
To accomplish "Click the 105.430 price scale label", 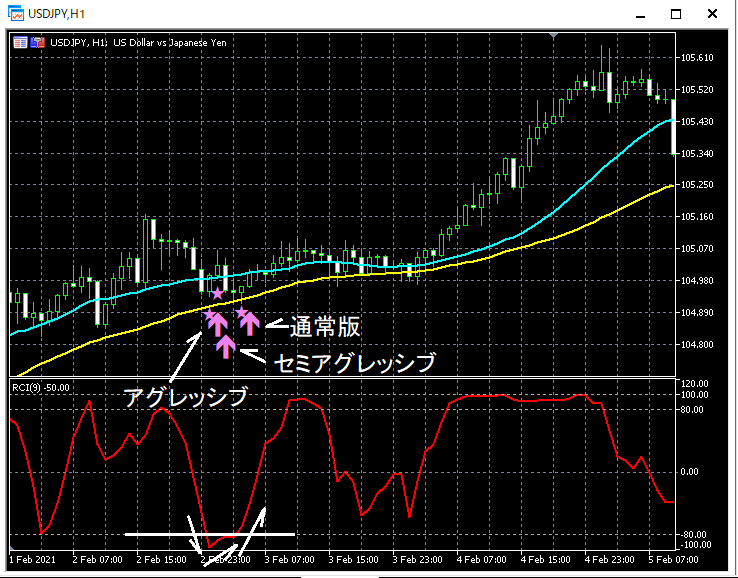I will pyautogui.click(x=698, y=121).
